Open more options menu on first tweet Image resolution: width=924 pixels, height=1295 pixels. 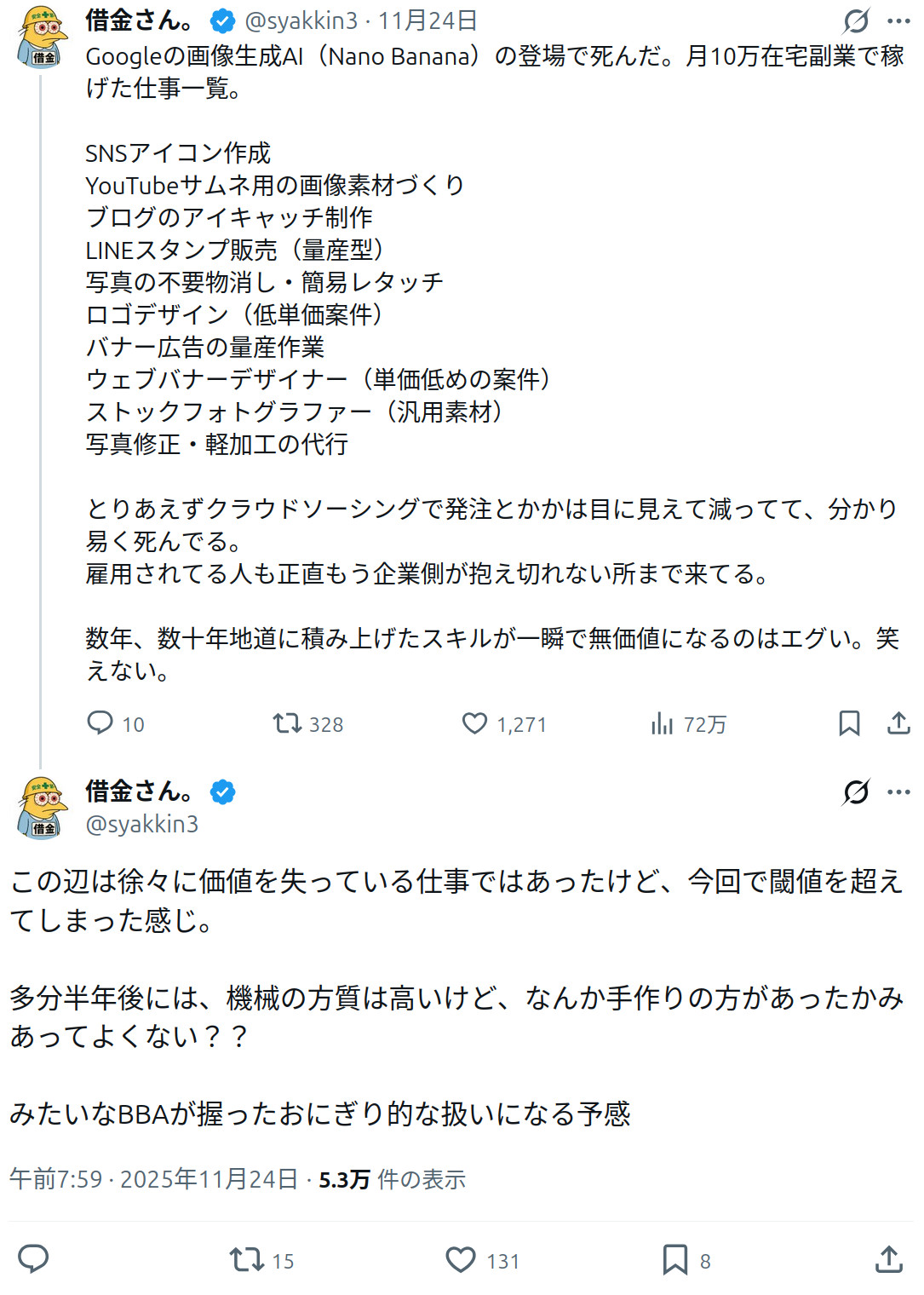click(x=898, y=20)
